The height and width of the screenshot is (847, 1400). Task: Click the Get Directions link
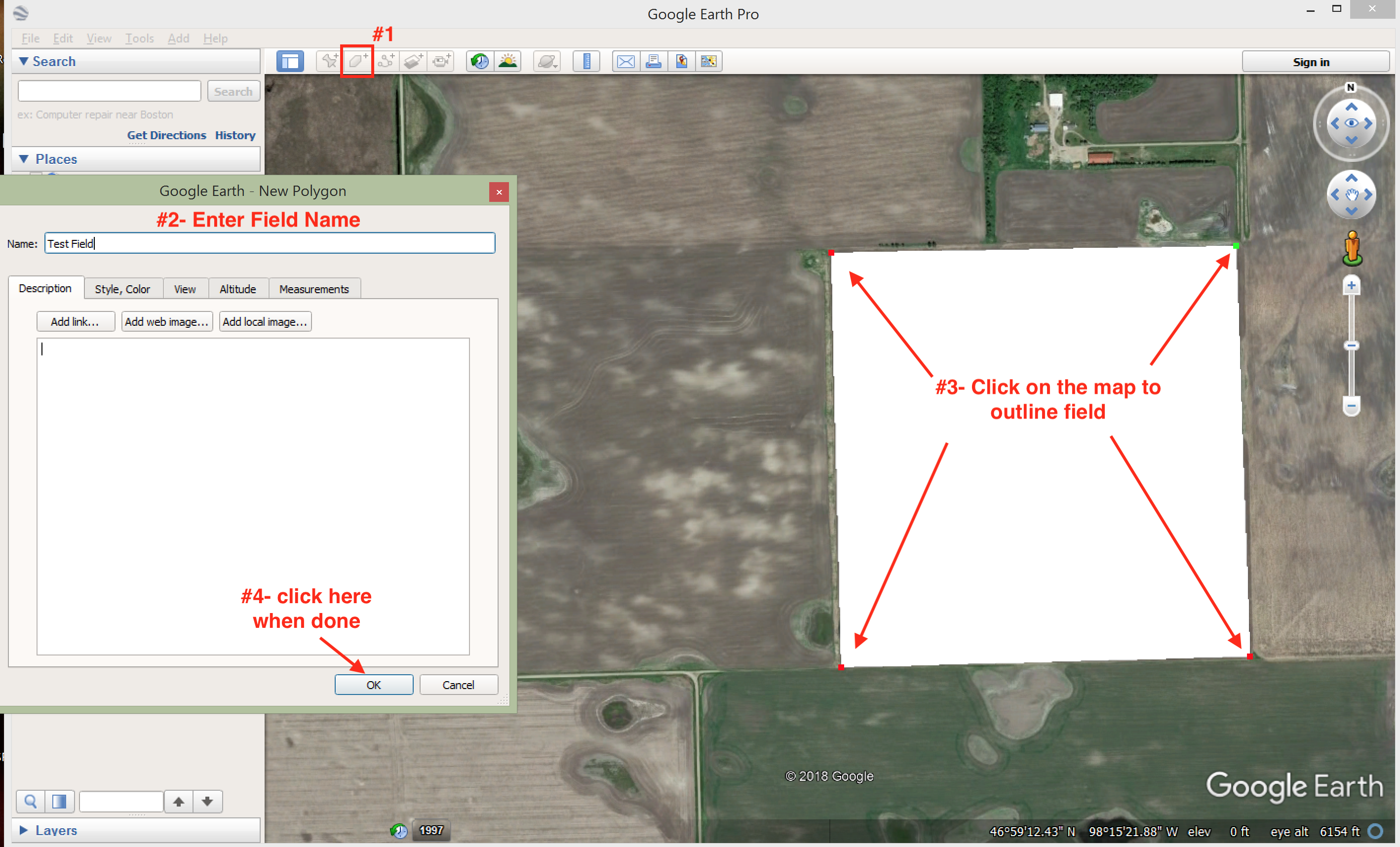click(x=166, y=135)
